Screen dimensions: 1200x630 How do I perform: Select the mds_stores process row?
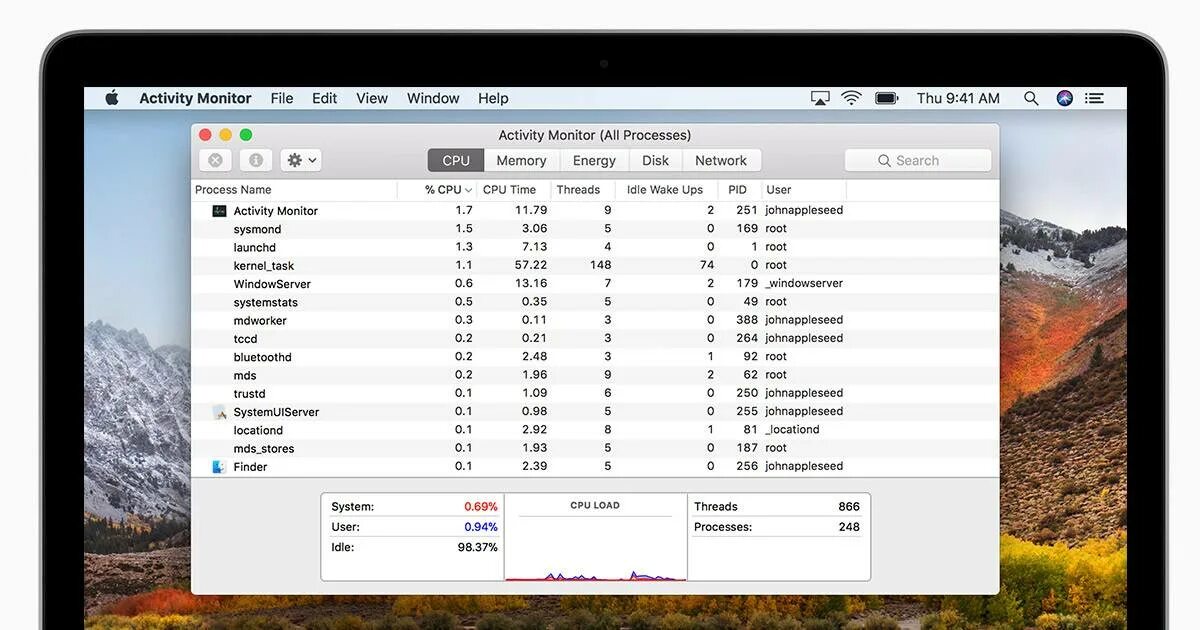click(x=595, y=448)
